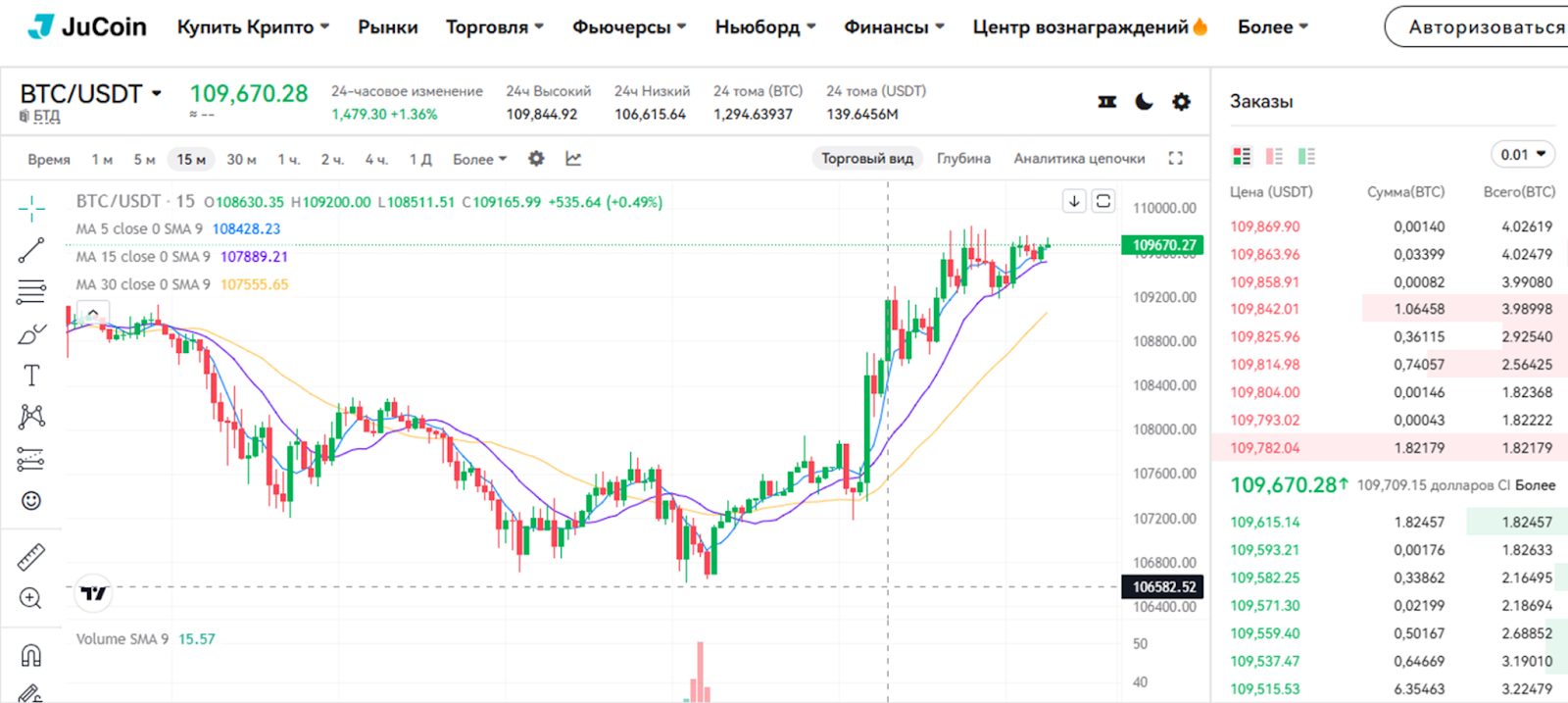Image resolution: width=1568 pixels, height=703 pixels.
Task: Select the crosshair cursor tool
Action: point(31,208)
